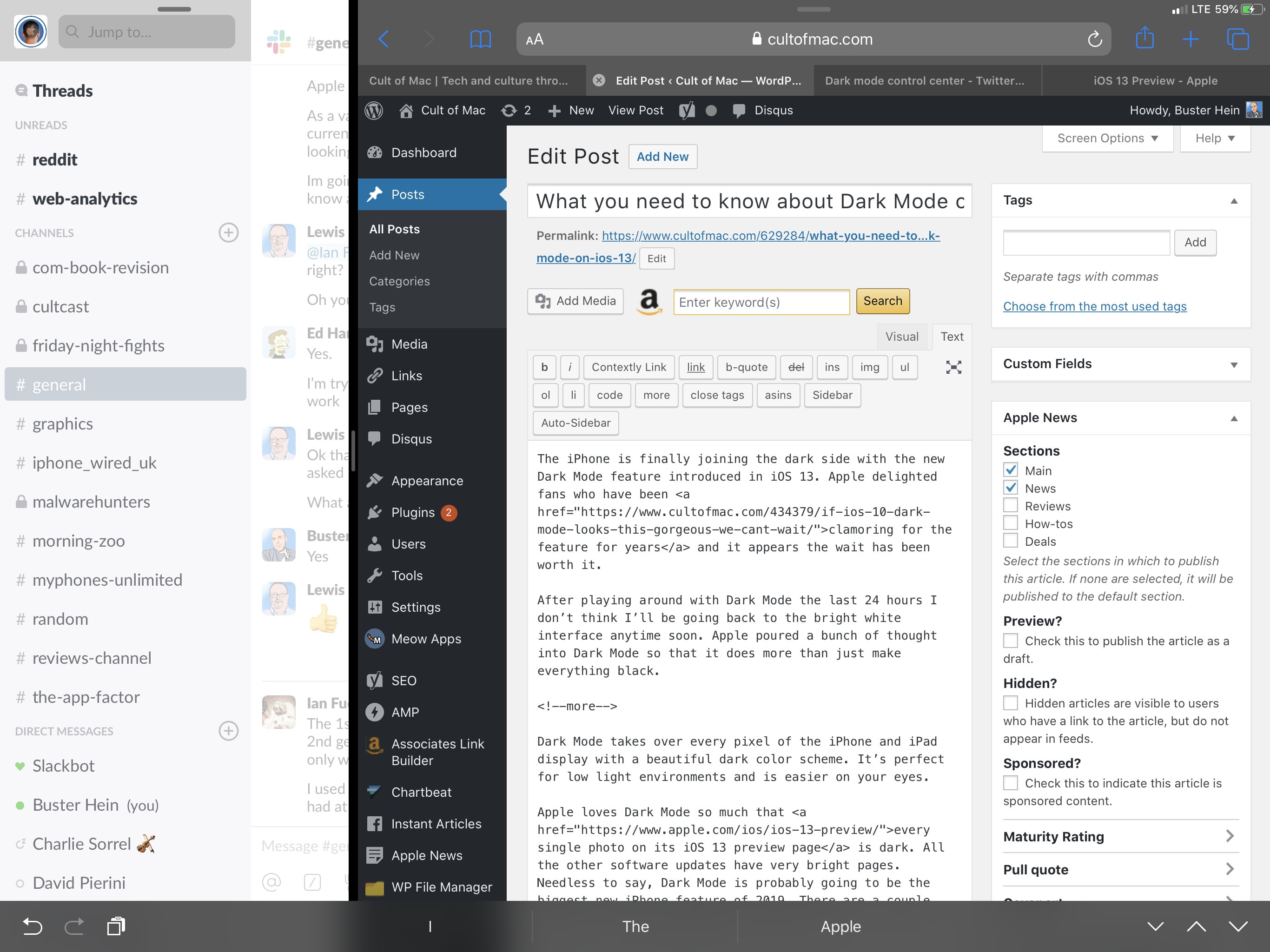The width and height of the screenshot is (1270, 952).
Task: Open the Safari share sheet icon
Action: click(x=1144, y=38)
